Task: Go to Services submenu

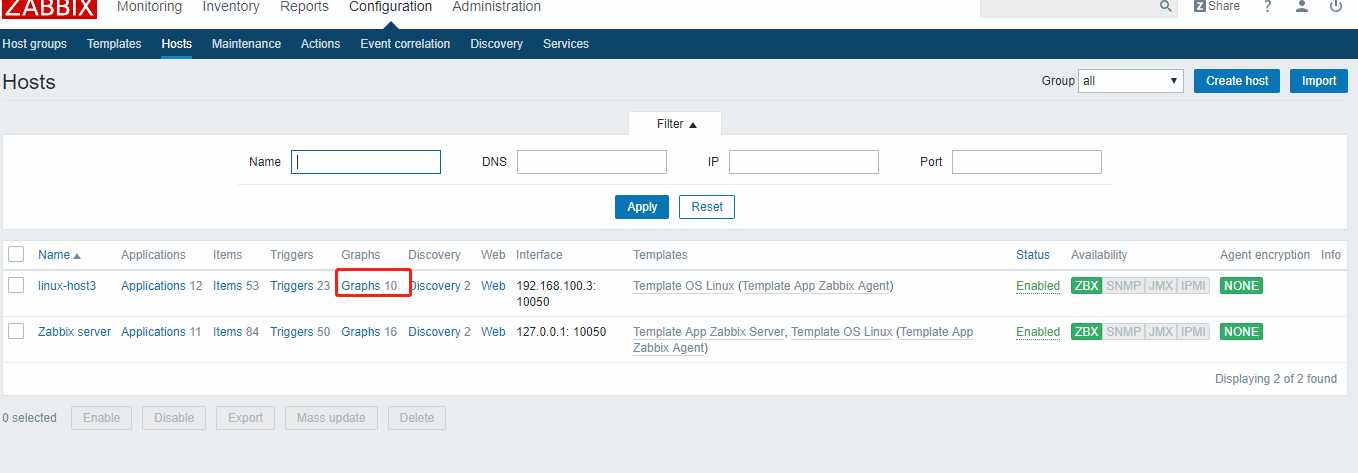Action: [566, 44]
